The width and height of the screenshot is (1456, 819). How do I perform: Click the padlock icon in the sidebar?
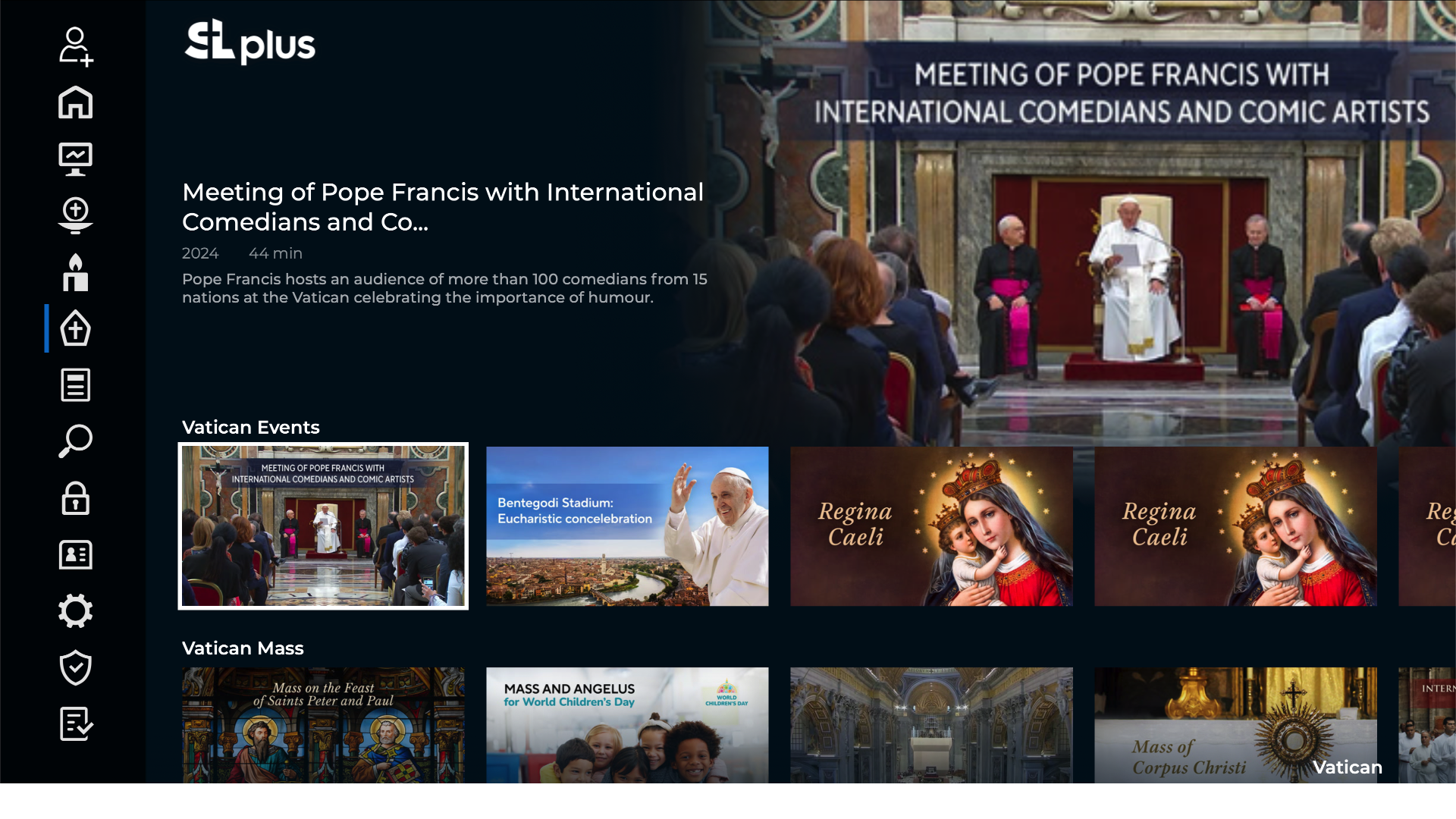tap(76, 498)
